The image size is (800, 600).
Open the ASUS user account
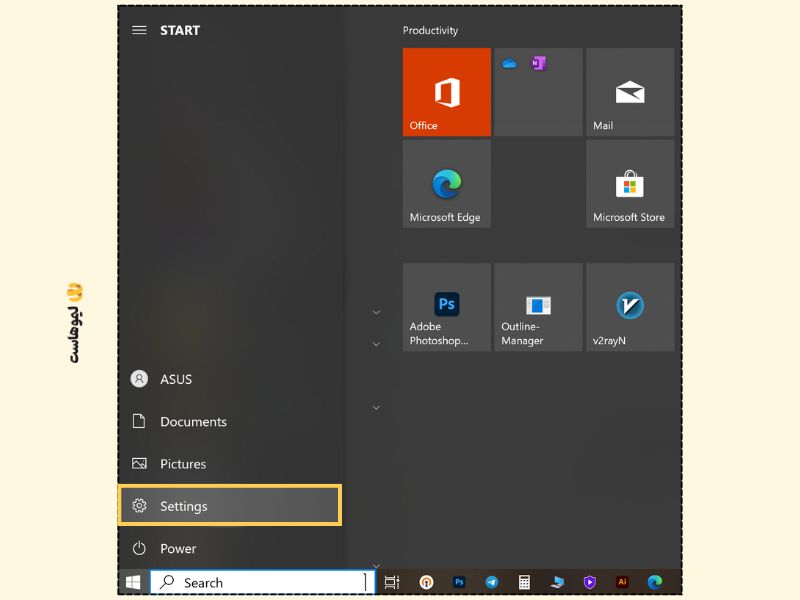[x=230, y=379]
